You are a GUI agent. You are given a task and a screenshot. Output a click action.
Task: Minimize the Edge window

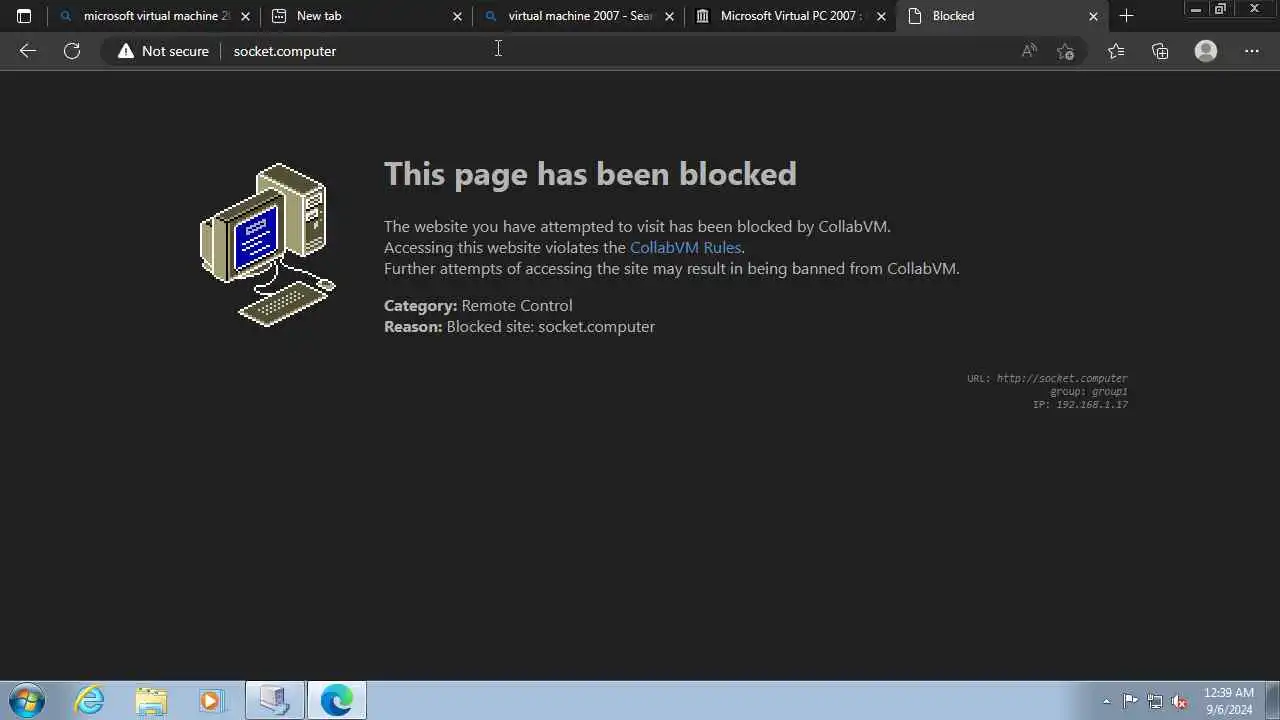coord(1195,9)
